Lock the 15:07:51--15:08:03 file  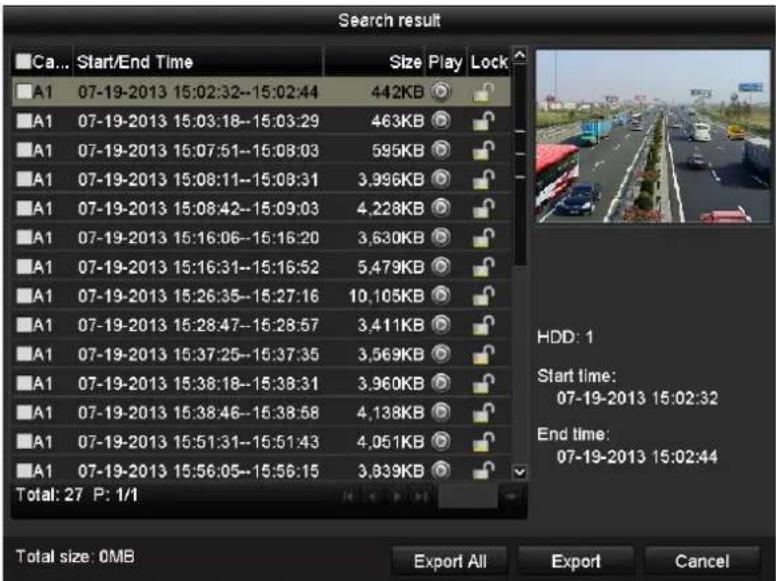[x=484, y=150]
